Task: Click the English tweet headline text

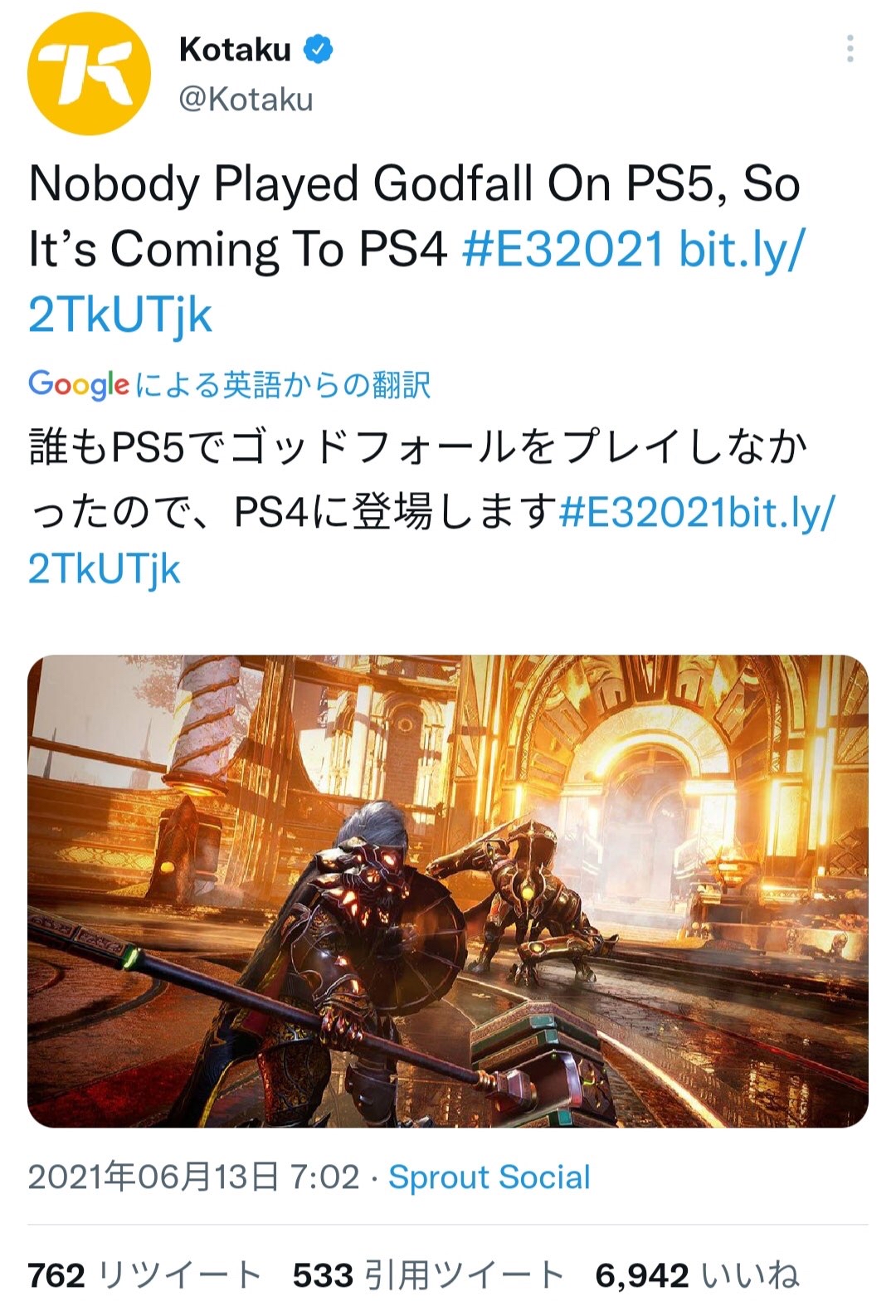Action: click(x=414, y=216)
